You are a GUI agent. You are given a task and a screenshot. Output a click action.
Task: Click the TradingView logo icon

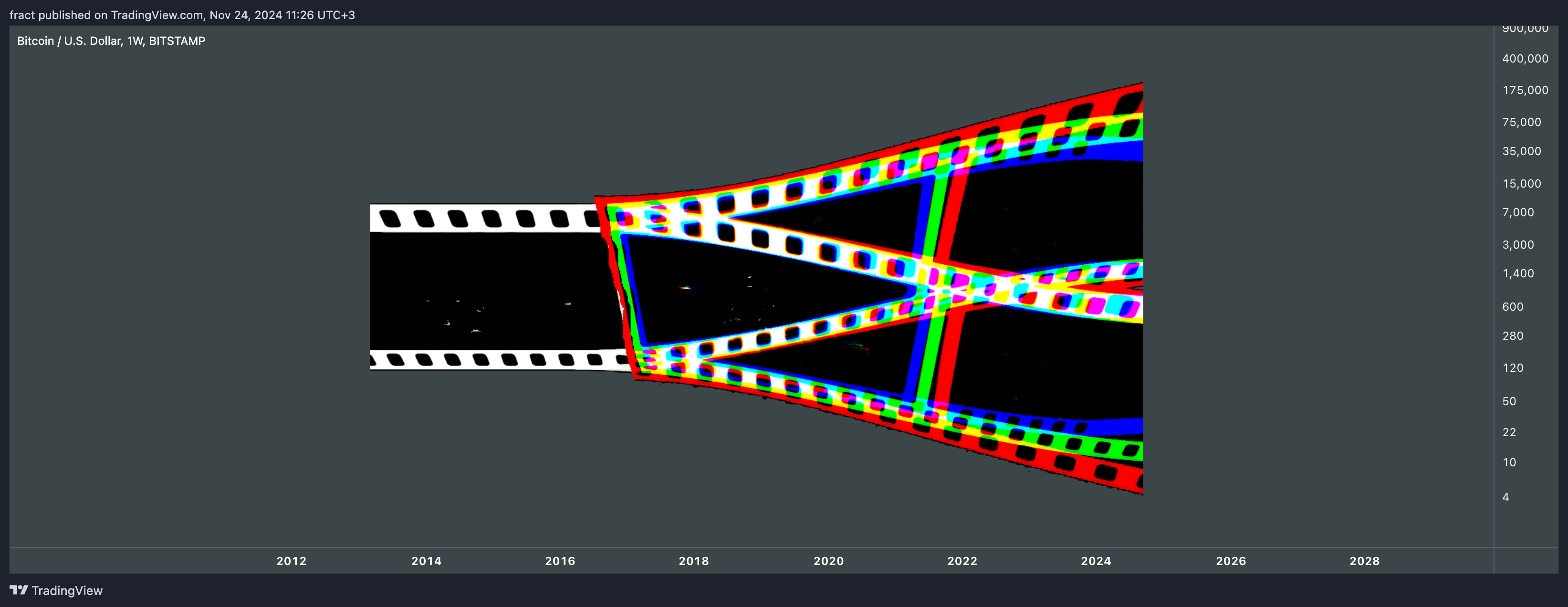click(x=19, y=590)
